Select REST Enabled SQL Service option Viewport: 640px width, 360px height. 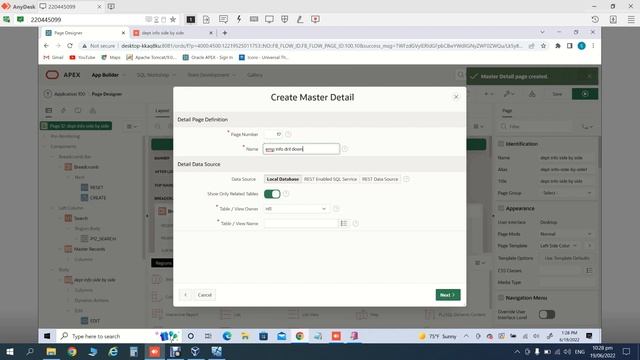(x=330, y=179)
